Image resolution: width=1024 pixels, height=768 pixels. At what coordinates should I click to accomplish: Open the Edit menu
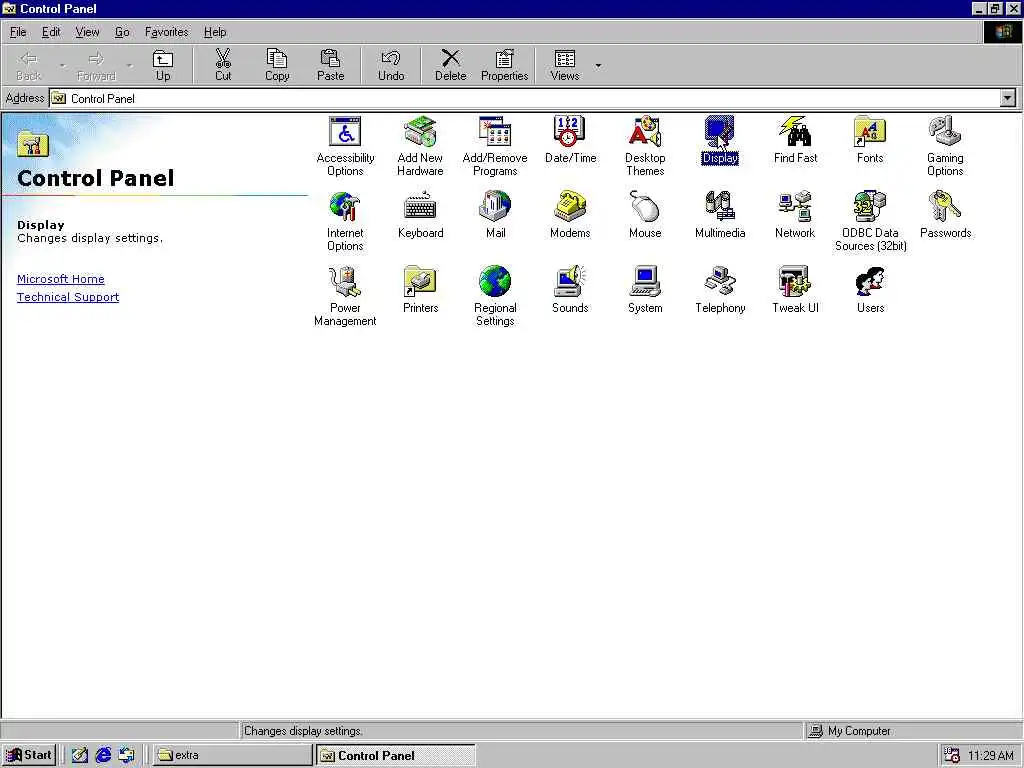[x=50, y=32]
